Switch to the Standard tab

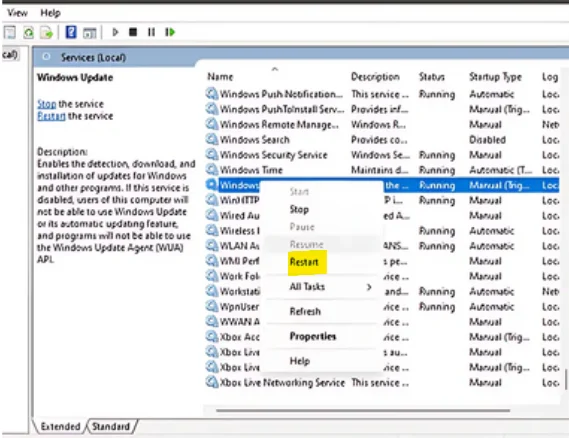111,426
